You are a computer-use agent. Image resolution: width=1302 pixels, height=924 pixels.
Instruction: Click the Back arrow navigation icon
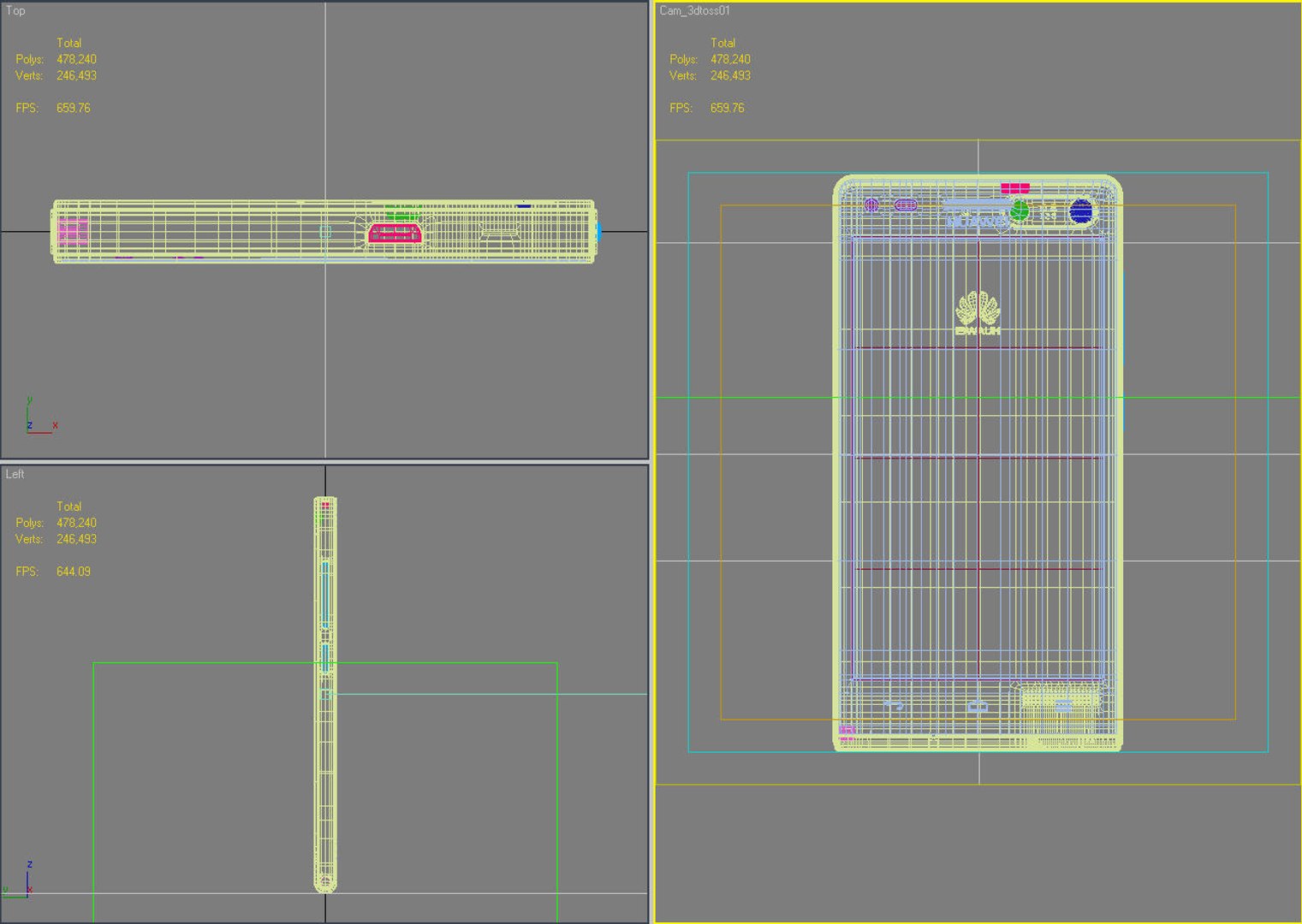point(894,705)
